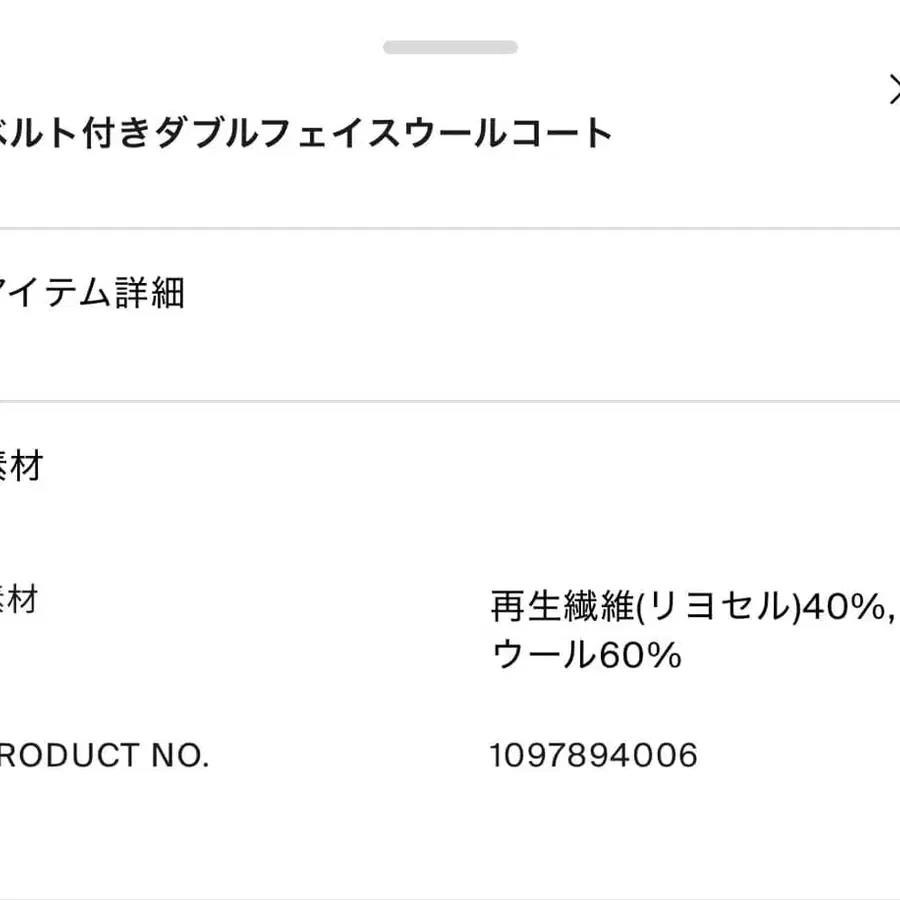The width and height of the screenshot is (900, 900).
Task: Expand the アイテム詳細 section
Action: 92,293
